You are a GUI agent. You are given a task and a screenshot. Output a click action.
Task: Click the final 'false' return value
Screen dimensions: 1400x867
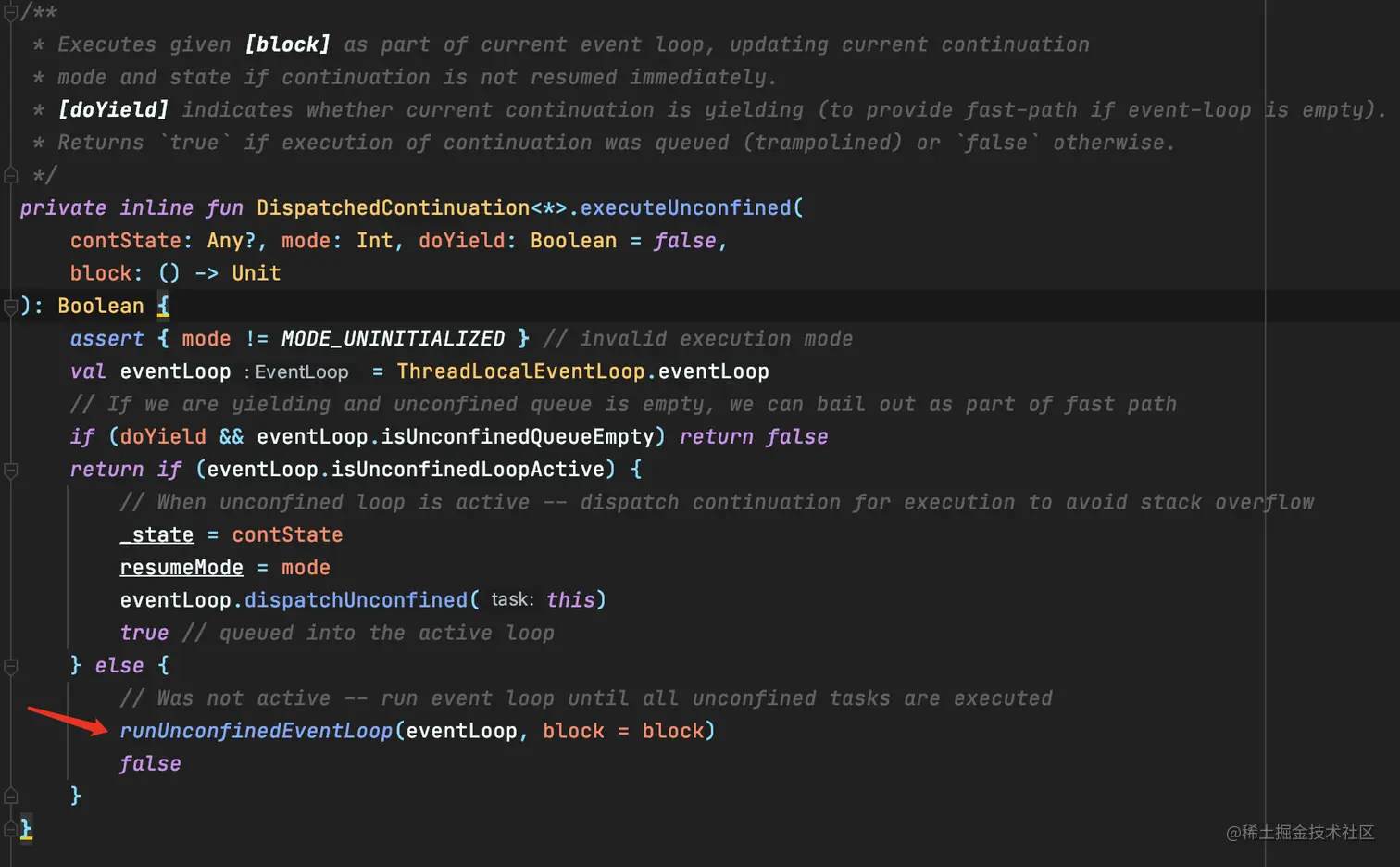150,764
